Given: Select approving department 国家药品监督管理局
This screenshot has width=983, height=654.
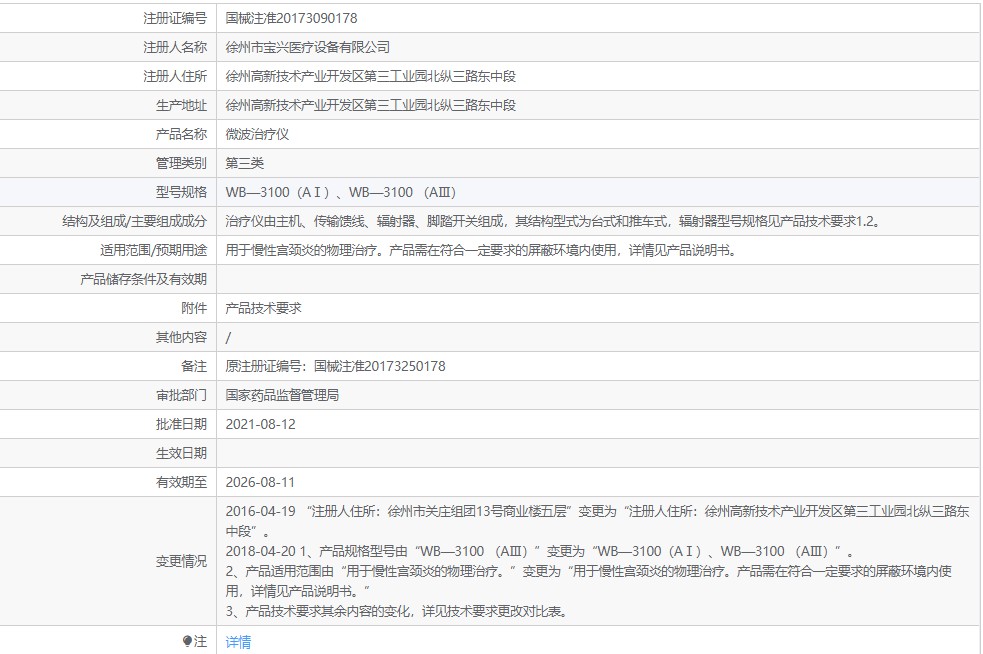Looking at the screenshot, I should pyautogui.click(x=282, y=395).
